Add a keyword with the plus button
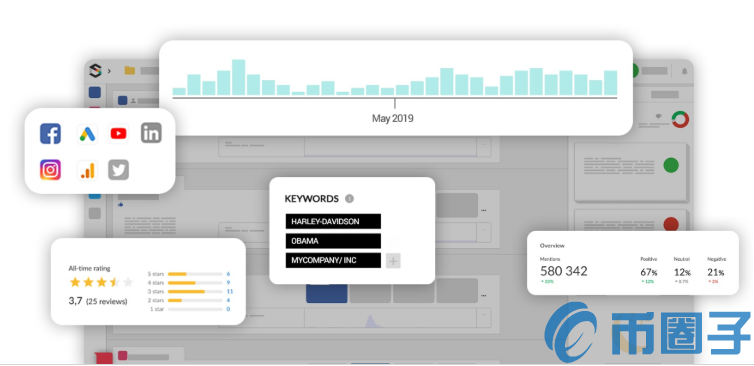This screenshot has width=754, height=366. pos(393,261)
